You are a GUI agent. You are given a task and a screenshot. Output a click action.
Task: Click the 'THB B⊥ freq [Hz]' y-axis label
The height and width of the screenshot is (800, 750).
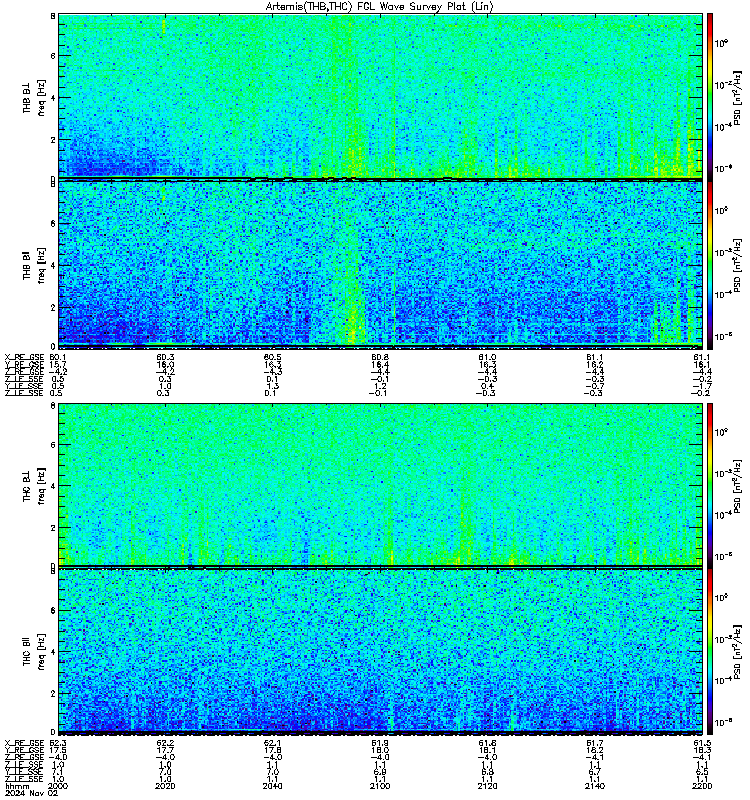(34, 96)
